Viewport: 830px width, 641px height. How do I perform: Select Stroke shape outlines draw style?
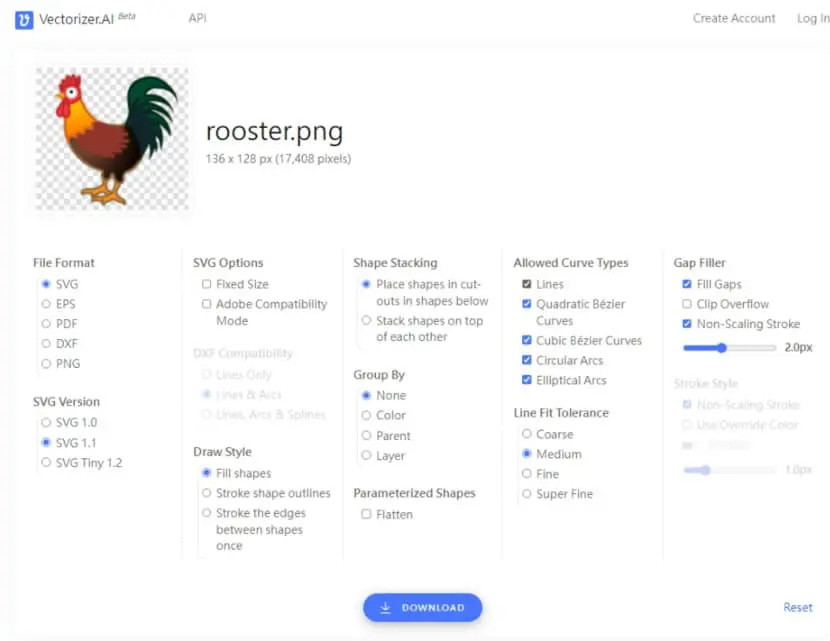point(206,493)
